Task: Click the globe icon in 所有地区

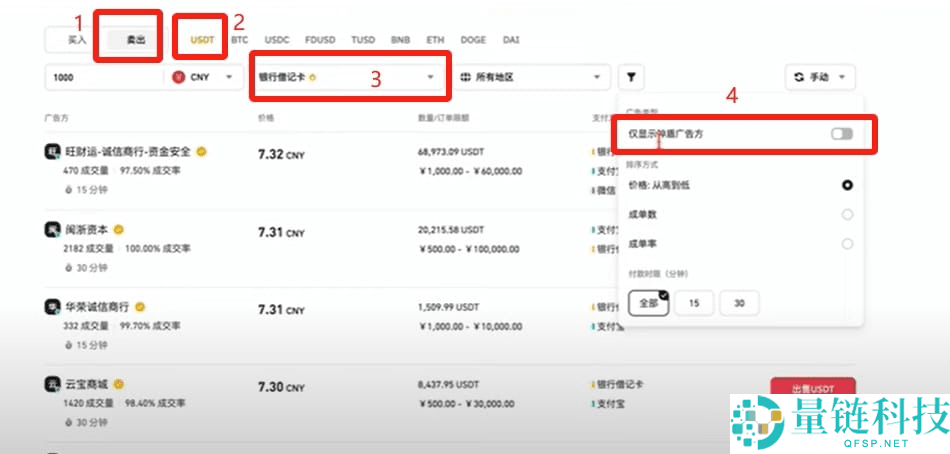Action: point(465,78)
